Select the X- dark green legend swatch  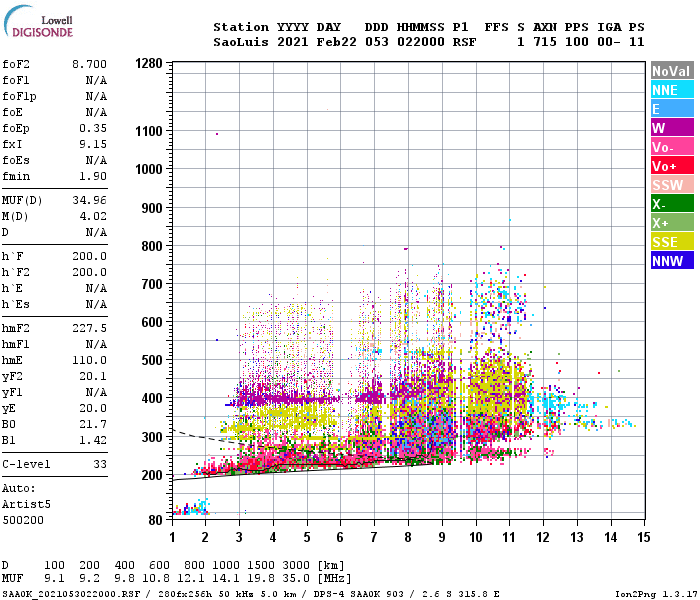click(x=672, y=204)
